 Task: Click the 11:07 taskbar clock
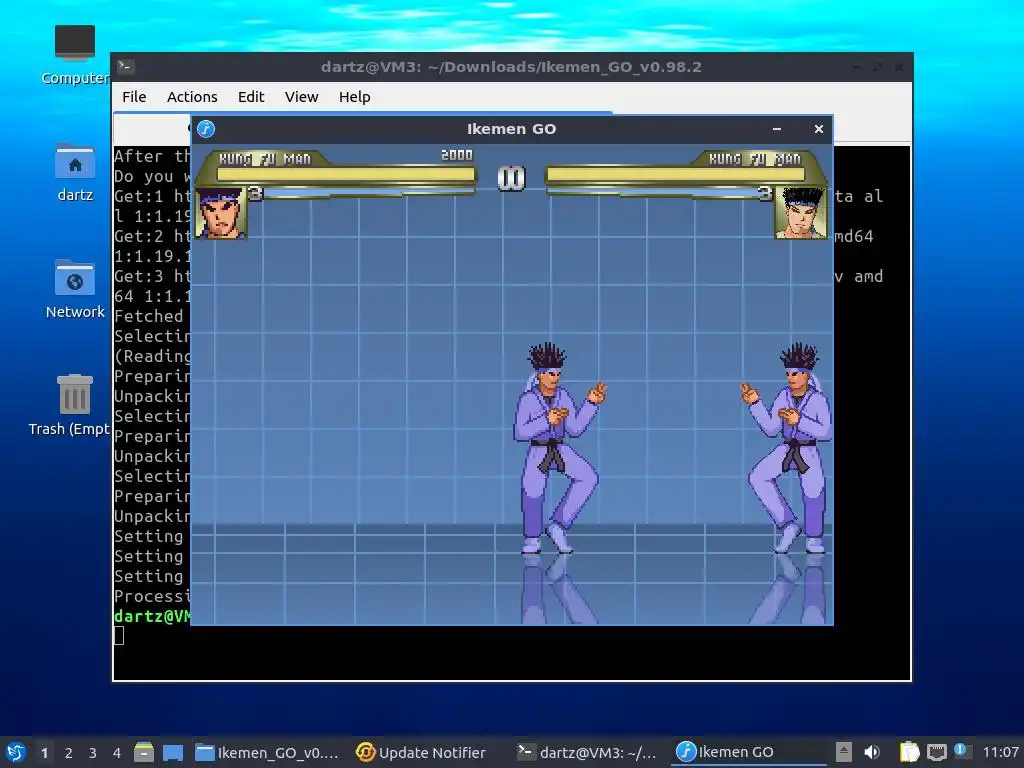click(x=1000, y=752)
